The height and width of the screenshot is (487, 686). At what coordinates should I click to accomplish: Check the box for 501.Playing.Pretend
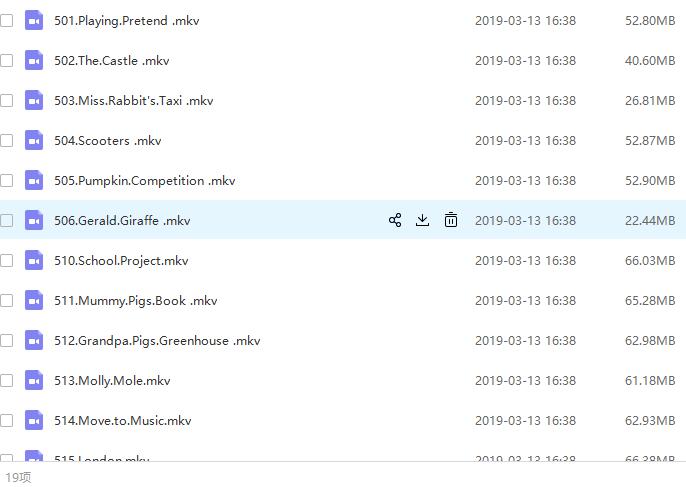6,21
